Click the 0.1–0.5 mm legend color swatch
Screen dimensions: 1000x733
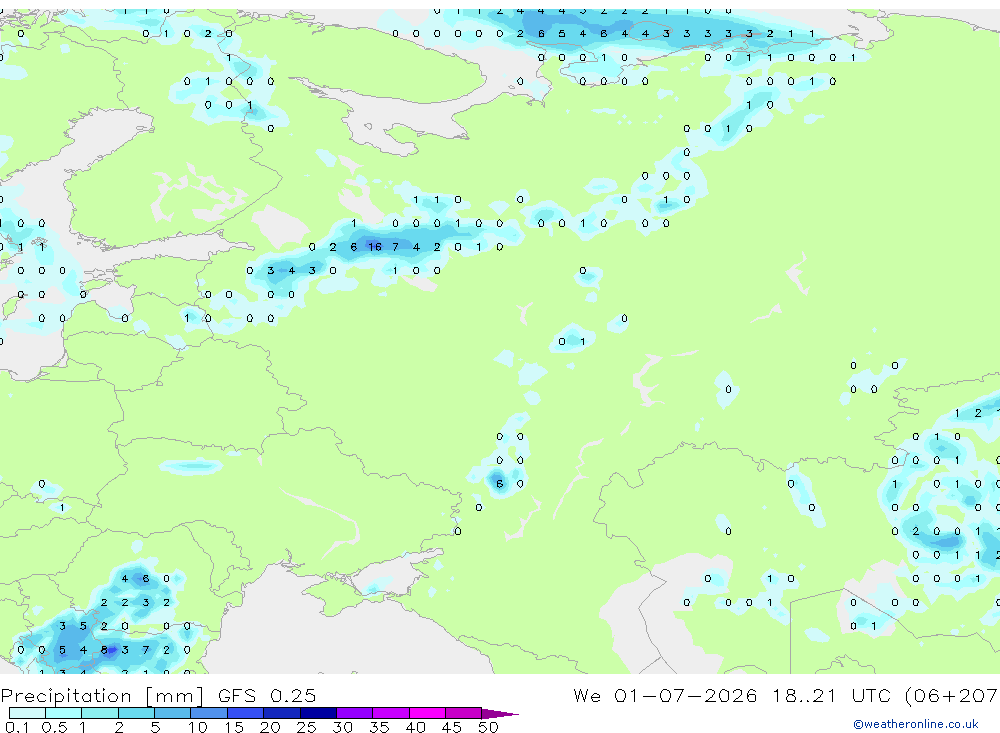[27, 713]
